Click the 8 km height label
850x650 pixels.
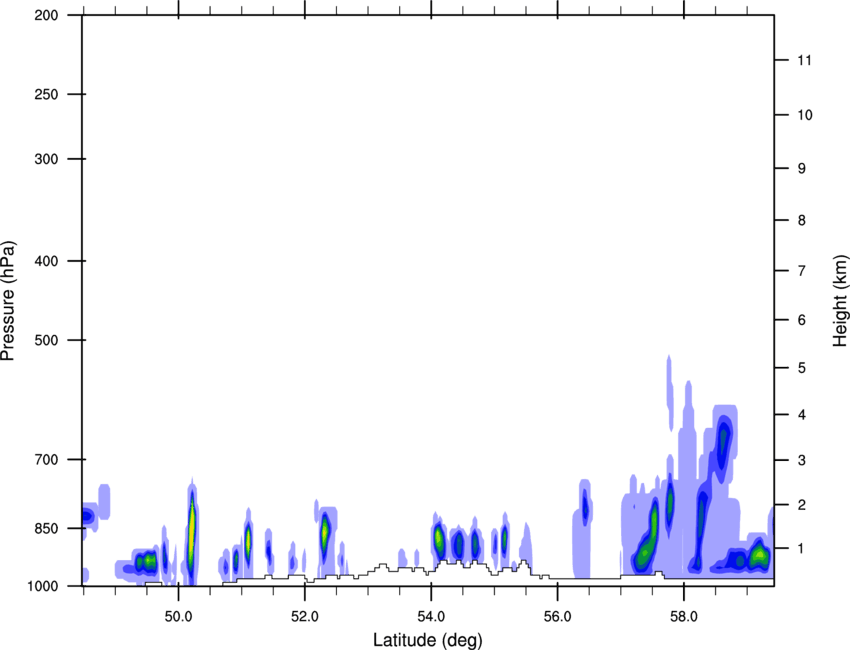pos(802,220)
